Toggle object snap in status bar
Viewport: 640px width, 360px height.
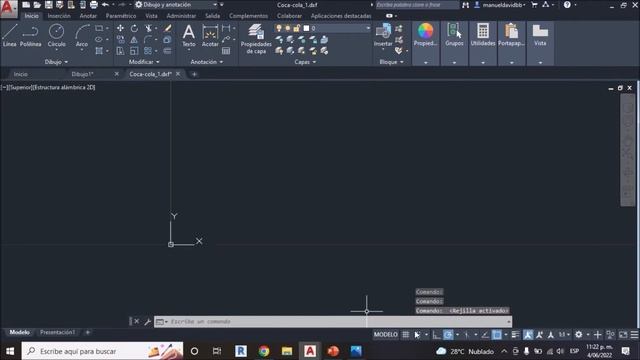click(496, 335)
